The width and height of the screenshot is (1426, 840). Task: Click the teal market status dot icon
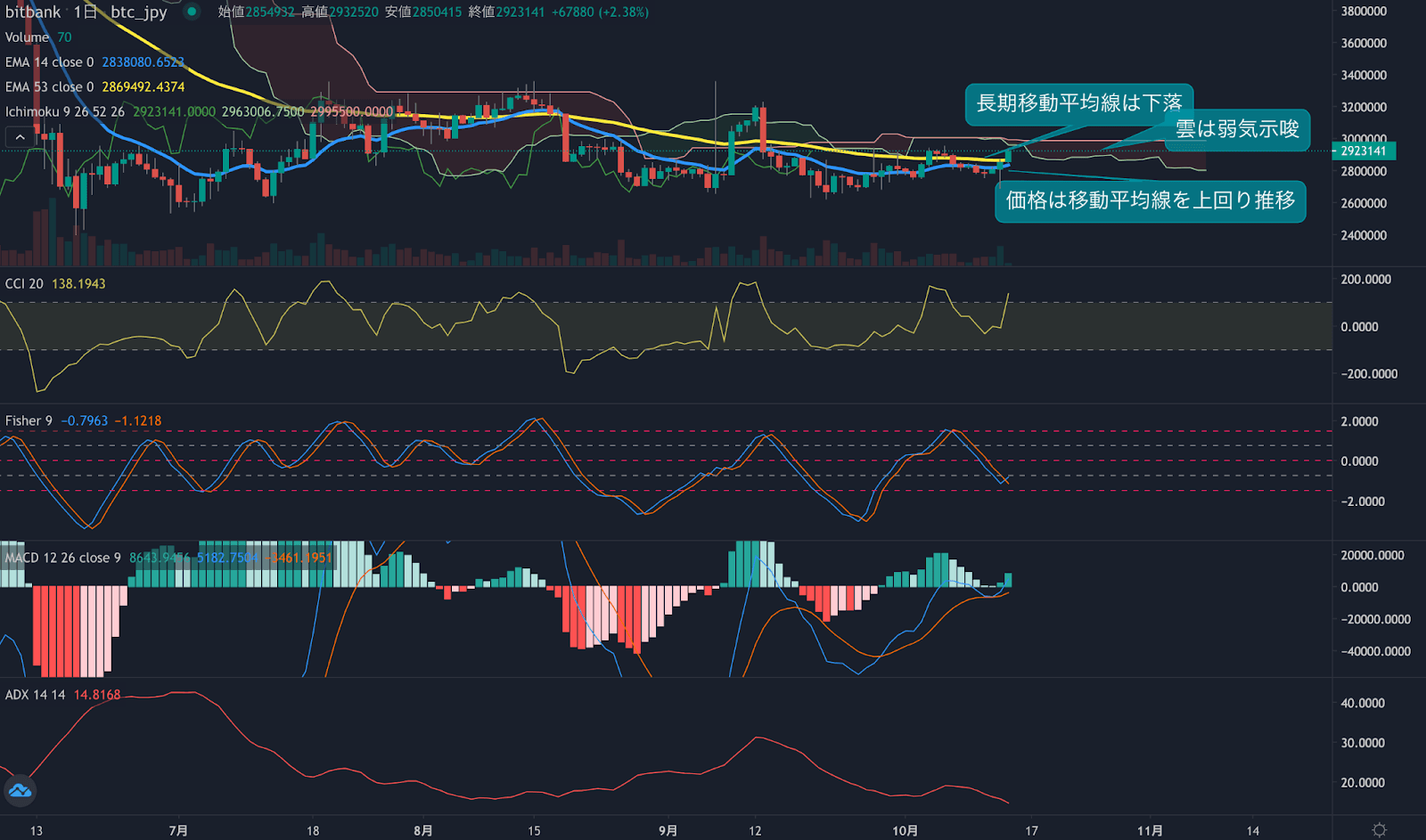[190, 12]
